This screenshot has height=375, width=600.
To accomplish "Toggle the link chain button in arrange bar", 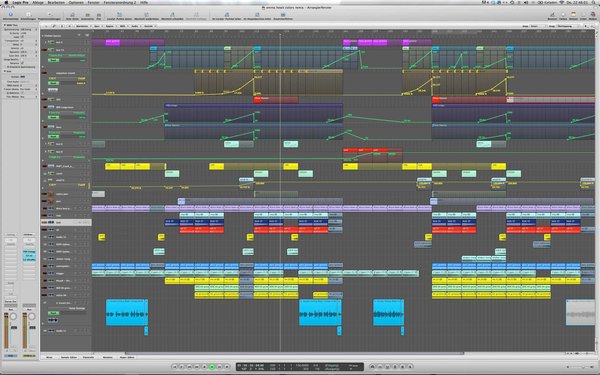I will [x=54, y=26].
